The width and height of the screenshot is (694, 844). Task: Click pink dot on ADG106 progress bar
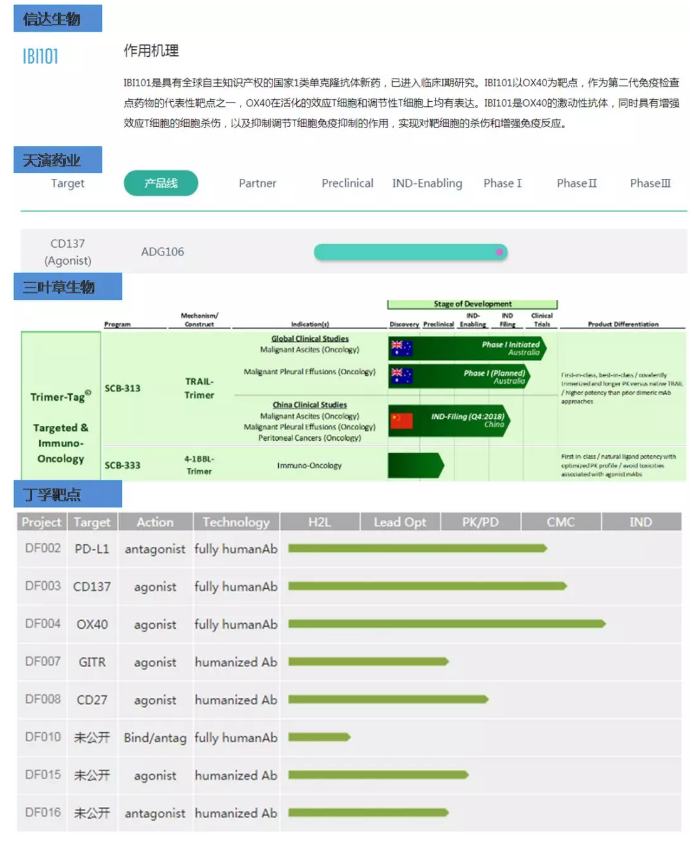[500, 252]
